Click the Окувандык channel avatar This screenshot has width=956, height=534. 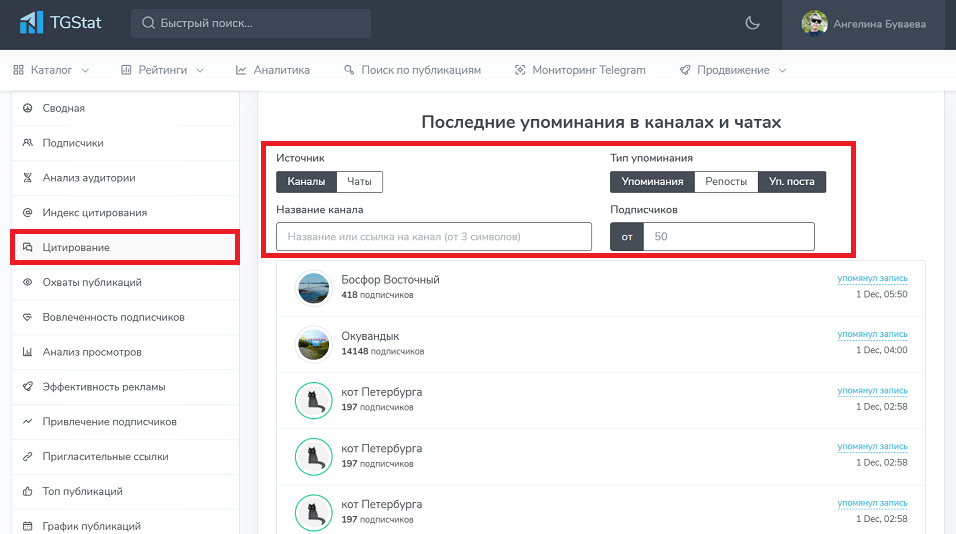pyautogui.click(x=314, y=343)
